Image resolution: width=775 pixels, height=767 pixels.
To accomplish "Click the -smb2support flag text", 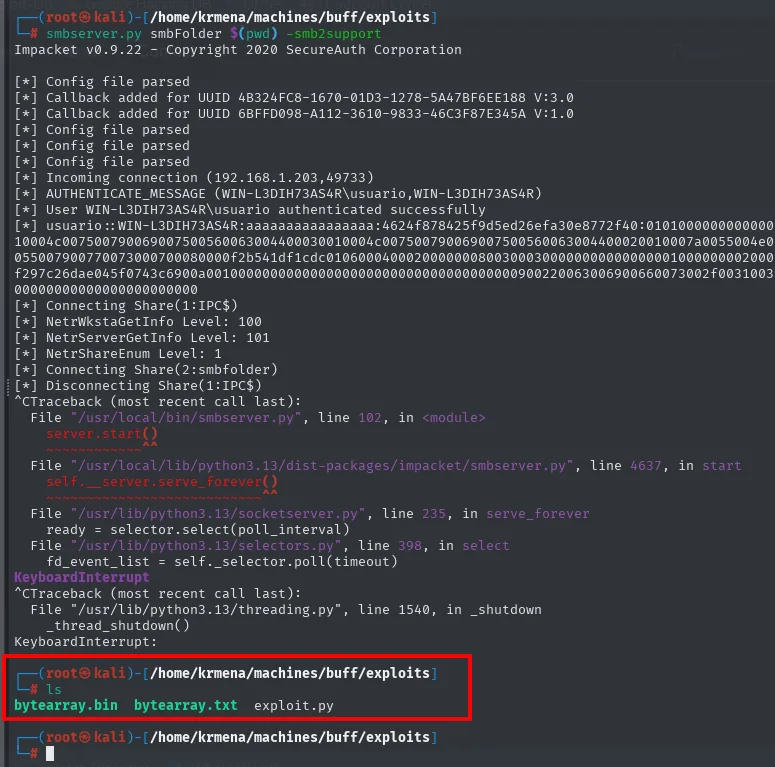I will pyautogui.click(x=334, y=34).
